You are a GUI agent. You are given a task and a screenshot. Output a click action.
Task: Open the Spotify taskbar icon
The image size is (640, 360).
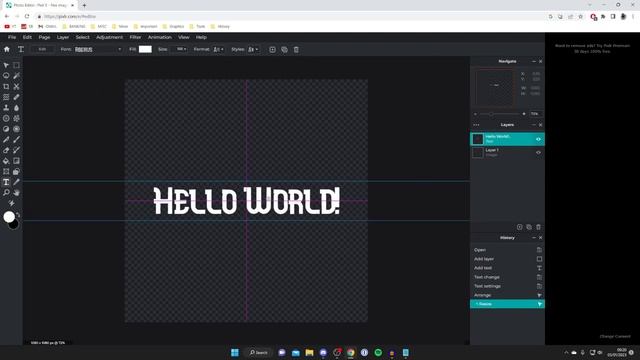[378, 352]
